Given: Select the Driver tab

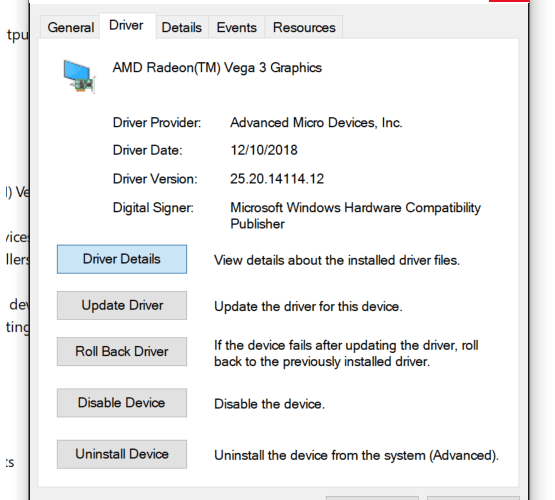Looking at the screenshot, I should pyautogui.click(x=127, y=25).
